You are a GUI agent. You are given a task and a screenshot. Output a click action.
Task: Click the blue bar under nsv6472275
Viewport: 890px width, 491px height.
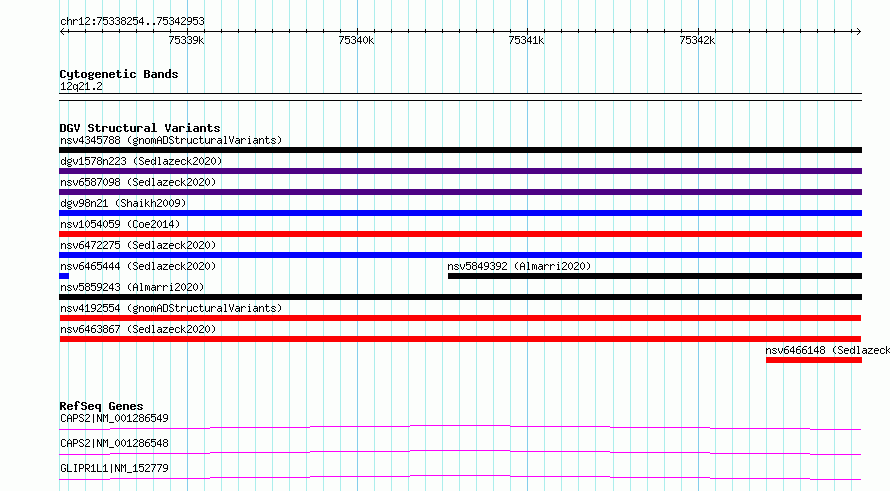point(460,255)
